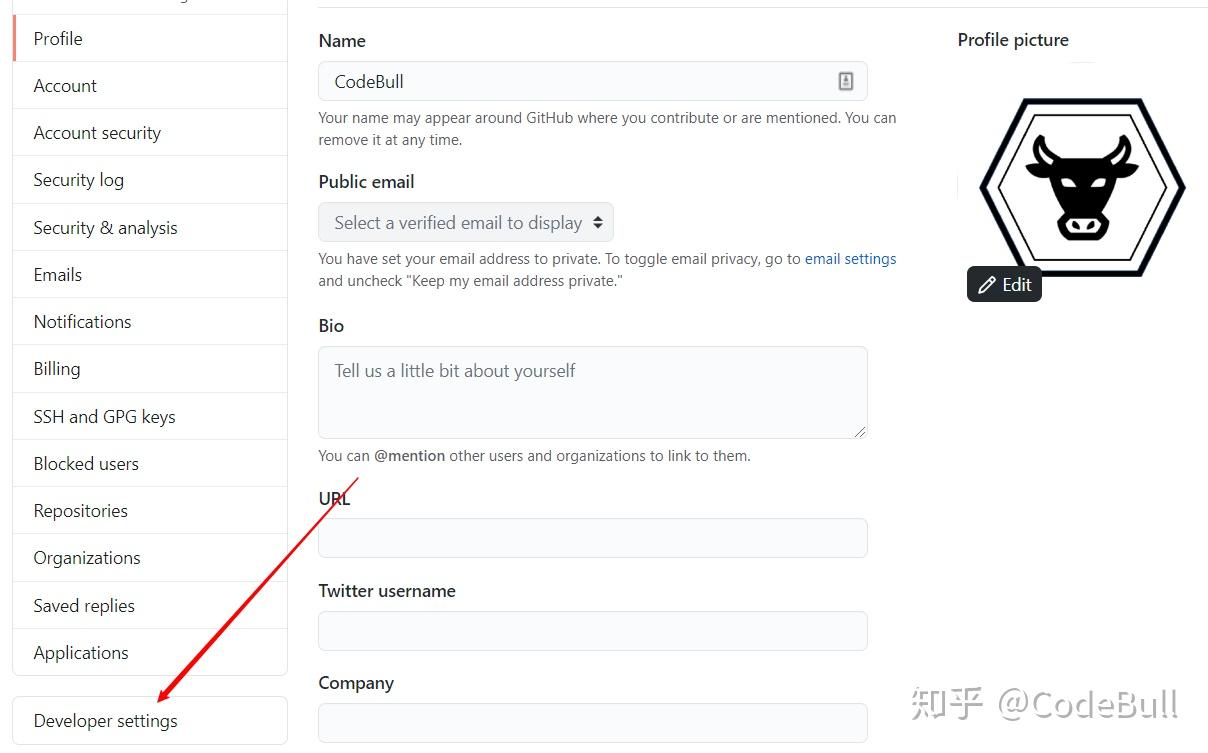Open the Profile settings section
1208x753 pixels.
[x=57, y=38]
